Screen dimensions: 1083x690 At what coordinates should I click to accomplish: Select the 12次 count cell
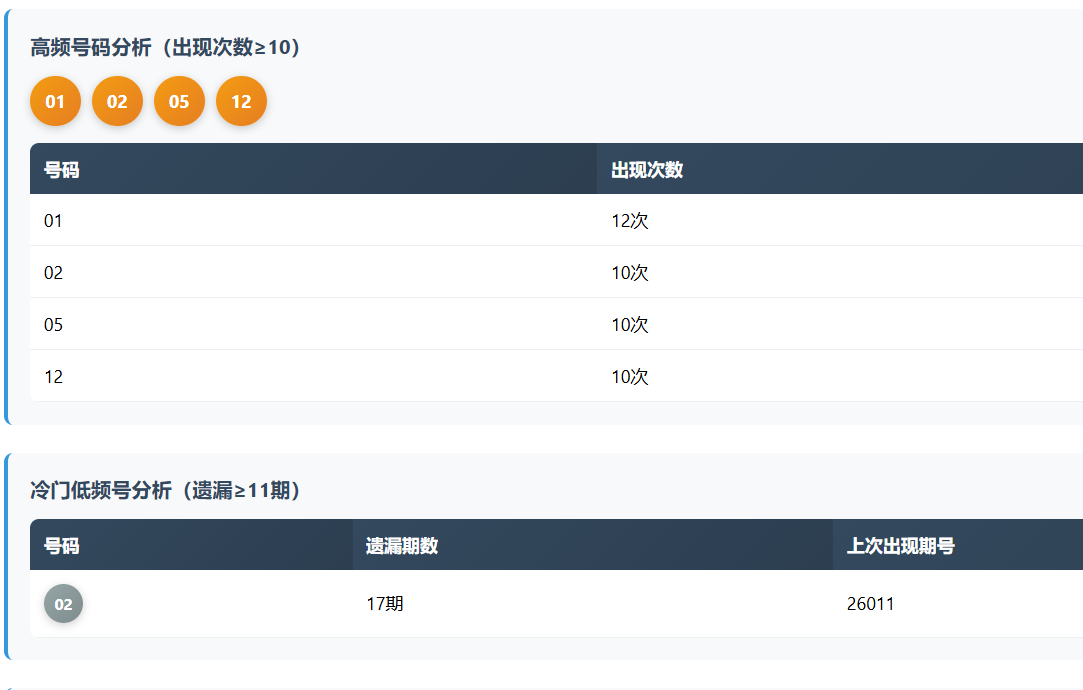click(x=630, y=221)
